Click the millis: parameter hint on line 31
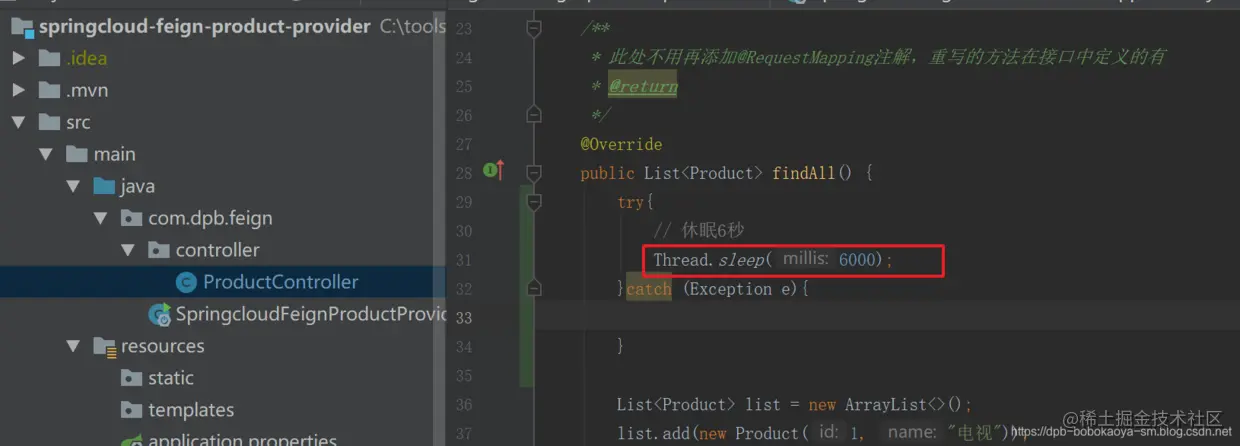Screen dimensions: 1240x446 click(805, 259)
